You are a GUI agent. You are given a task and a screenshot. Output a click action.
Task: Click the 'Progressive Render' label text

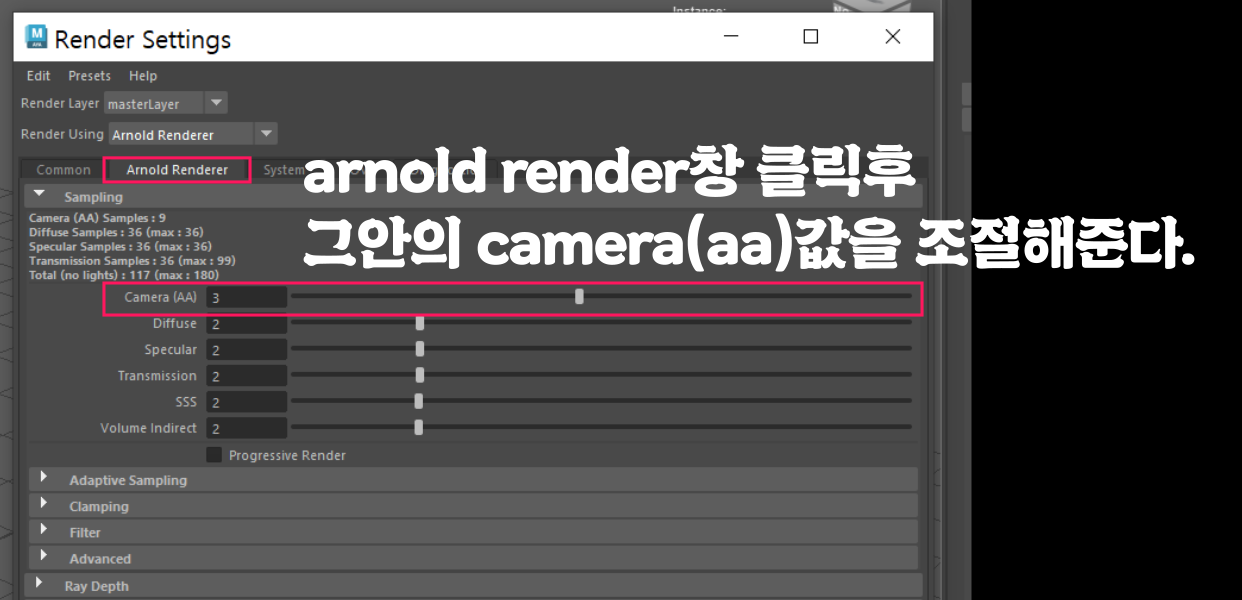[287, 455]
